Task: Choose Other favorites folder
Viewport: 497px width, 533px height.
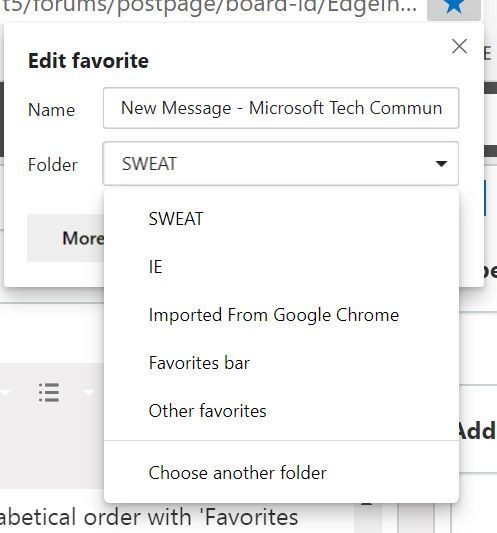Action: pos(281,411)
